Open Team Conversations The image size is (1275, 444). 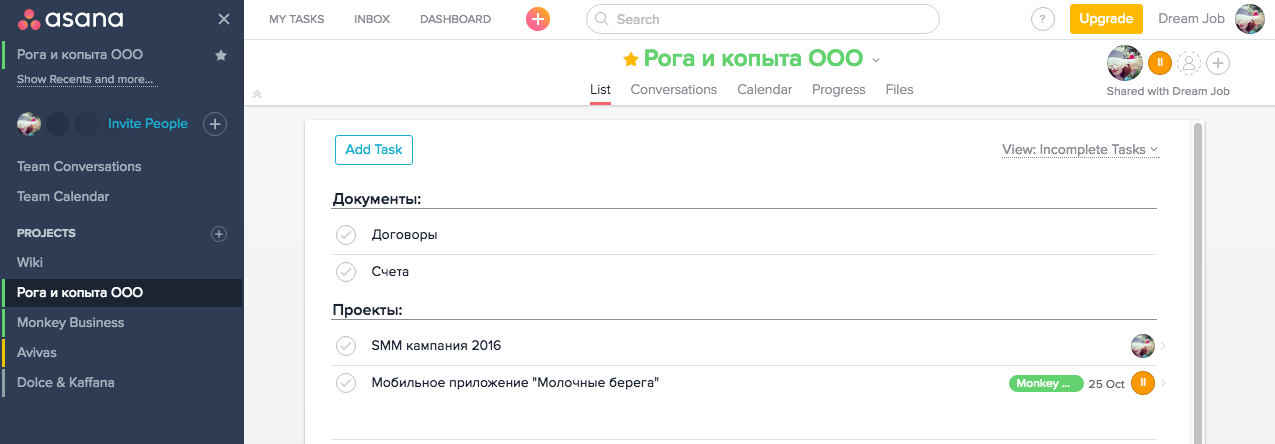coord(79,167)
